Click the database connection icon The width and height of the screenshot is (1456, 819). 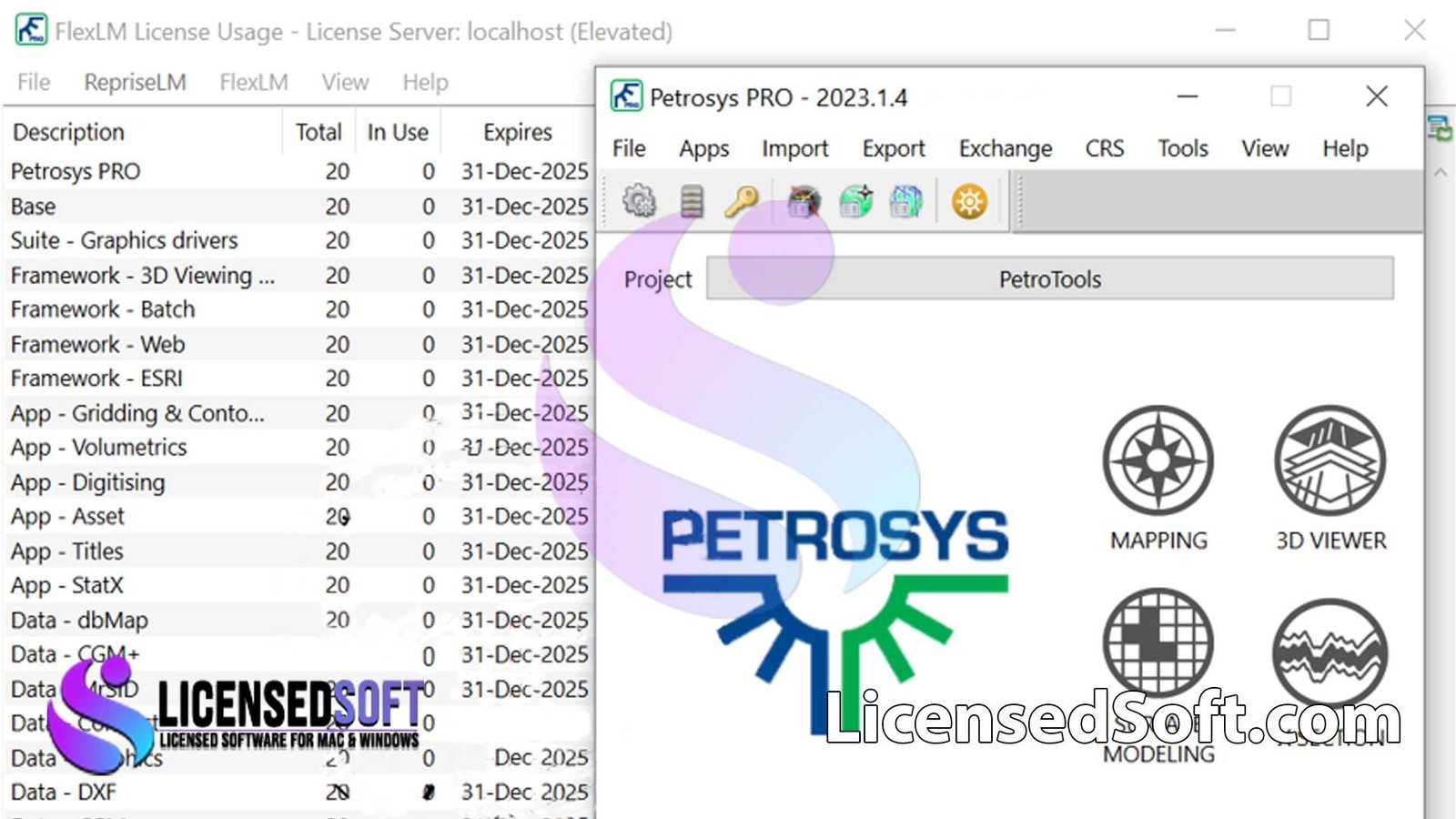click(x=692, y=200)
